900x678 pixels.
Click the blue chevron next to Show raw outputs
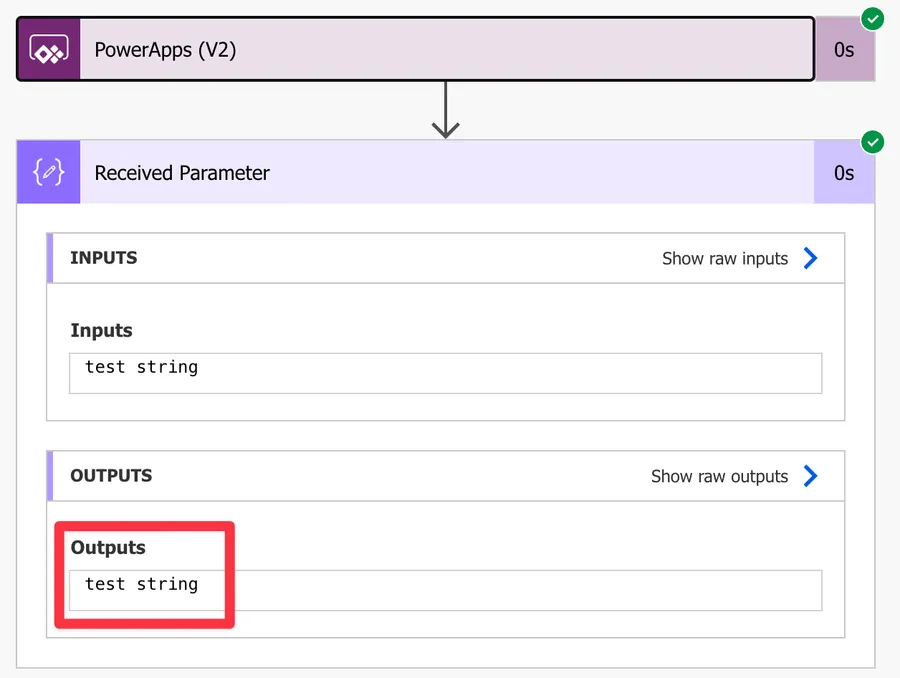point(812,476)
